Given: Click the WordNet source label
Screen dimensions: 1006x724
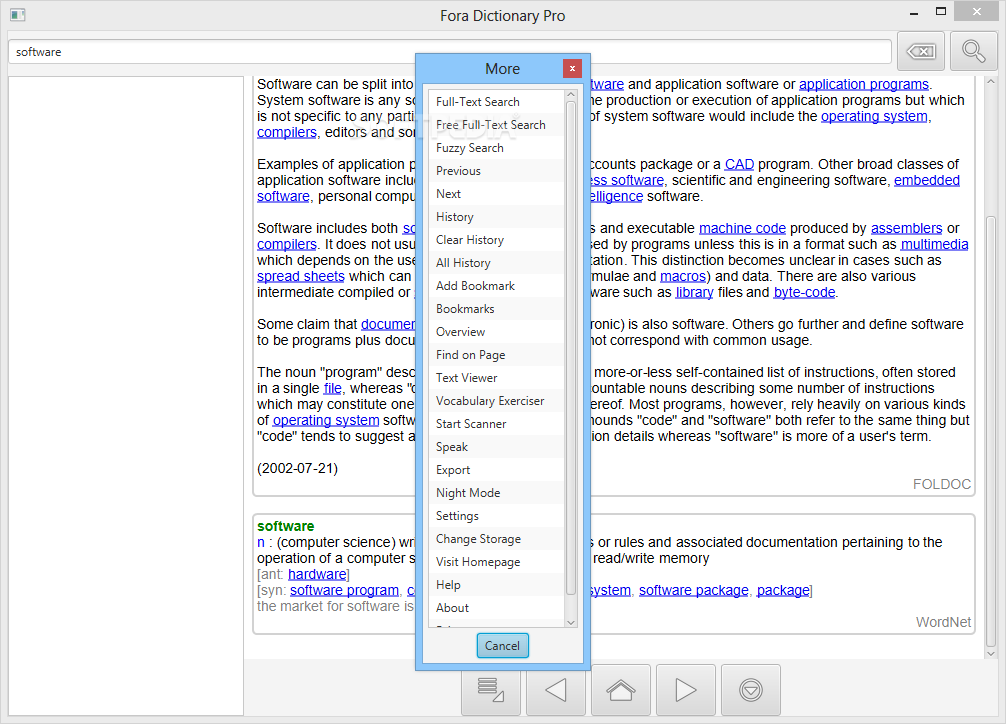Looking at the screenshot, I should [x=943, y=622].
